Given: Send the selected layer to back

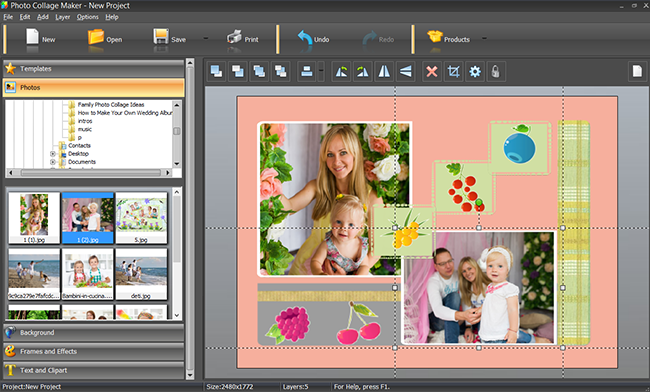Looking at the screenshot, I should [238, 72].
